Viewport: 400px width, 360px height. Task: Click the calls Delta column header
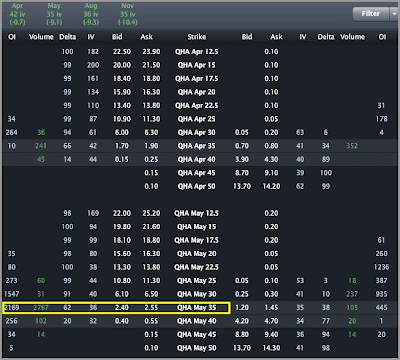point(68,37)
